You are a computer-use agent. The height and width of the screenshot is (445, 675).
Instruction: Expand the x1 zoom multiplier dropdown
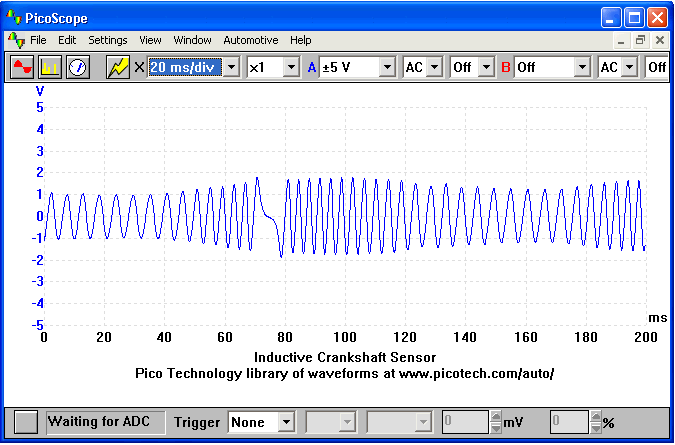pos(291,68)
